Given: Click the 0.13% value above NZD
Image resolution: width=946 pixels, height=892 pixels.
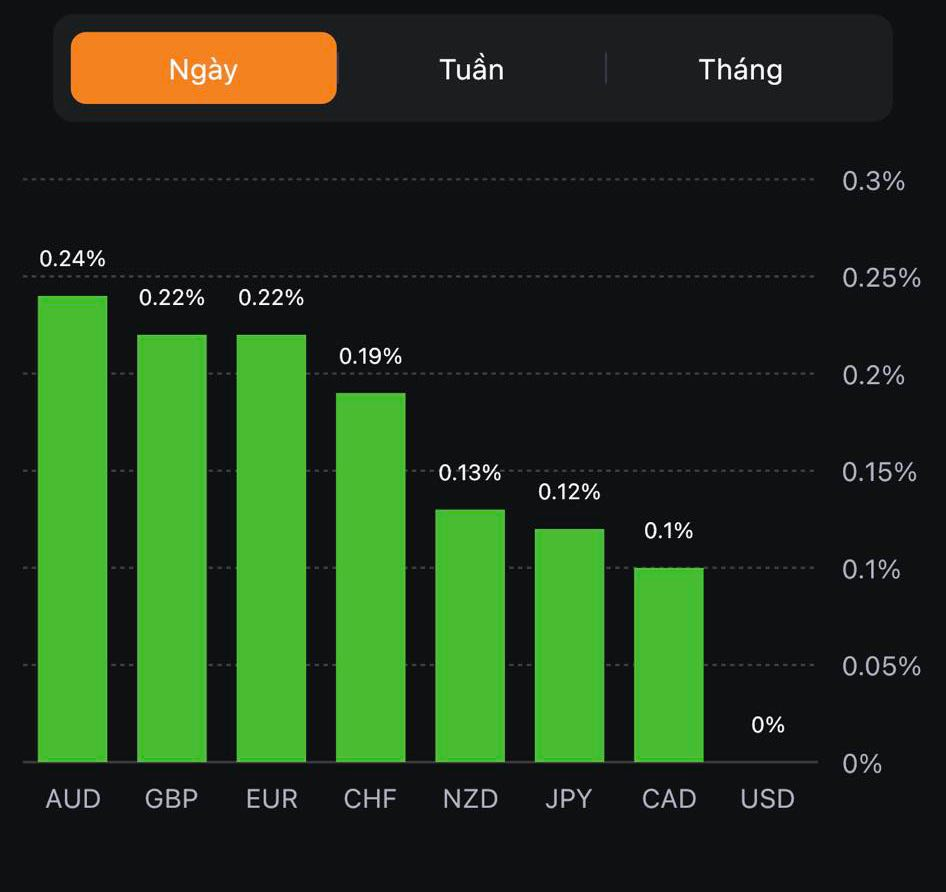Looking at the screenshot, I should click(x=470, y=473).
